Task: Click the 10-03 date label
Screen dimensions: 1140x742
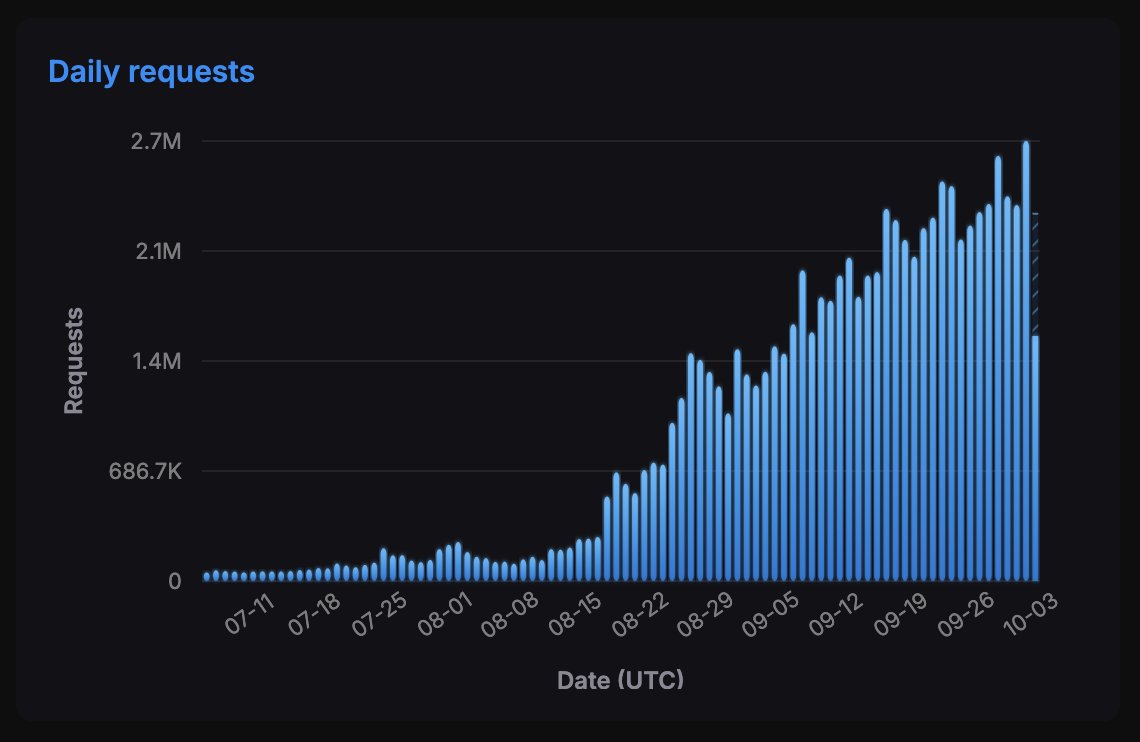Action: (x=1030, y=613)
